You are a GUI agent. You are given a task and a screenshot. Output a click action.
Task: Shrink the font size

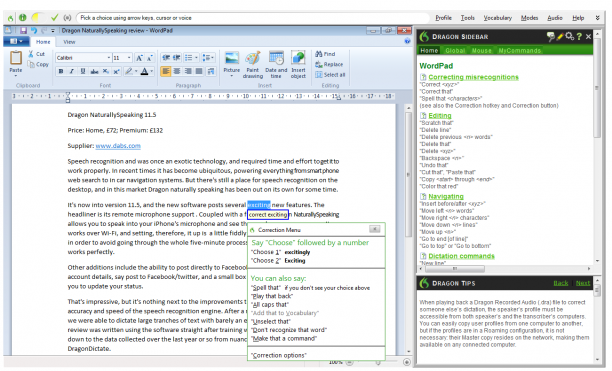coord(149,58)
